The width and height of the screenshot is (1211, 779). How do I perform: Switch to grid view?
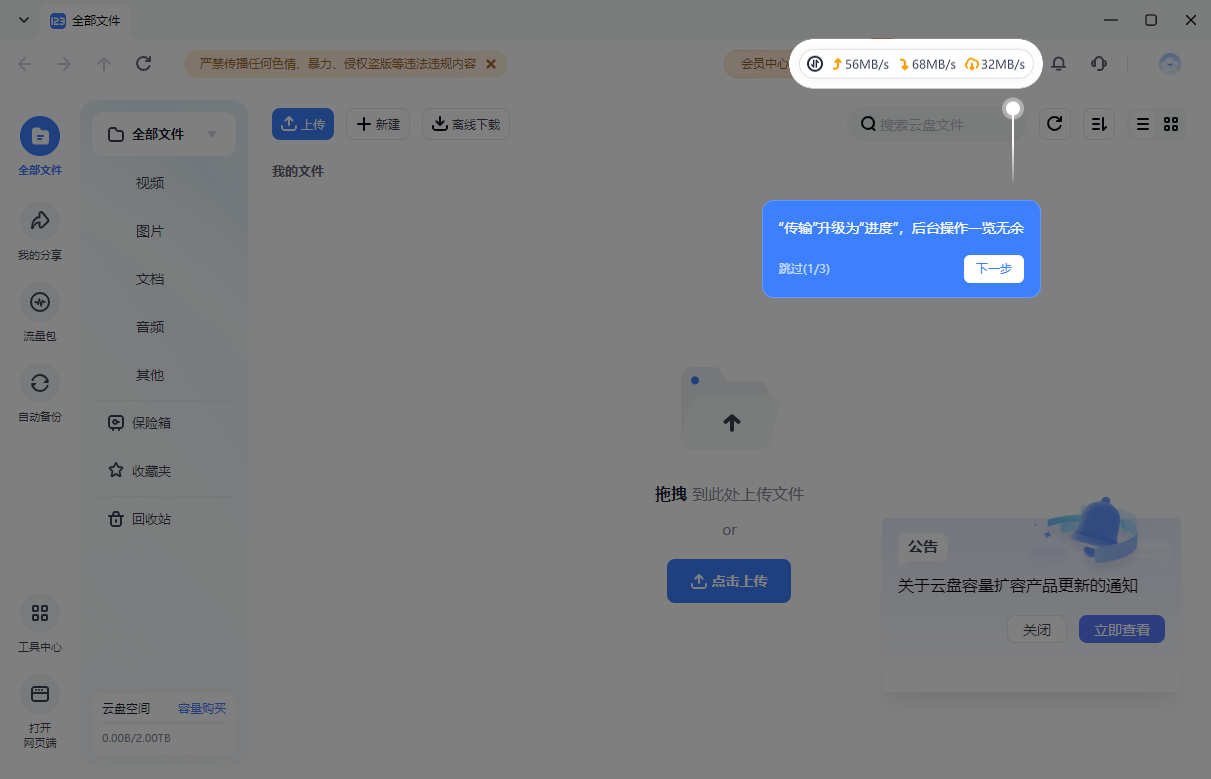1171,124
